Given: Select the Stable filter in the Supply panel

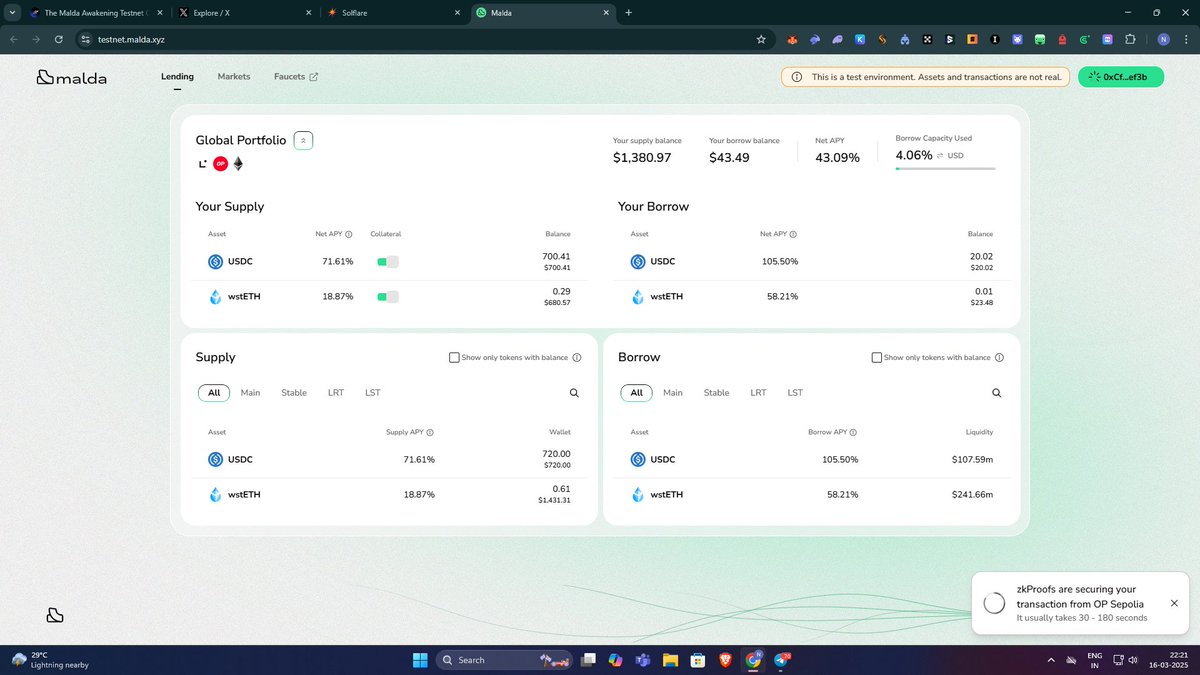Looking at the screenshot, I should click(294, 393).
